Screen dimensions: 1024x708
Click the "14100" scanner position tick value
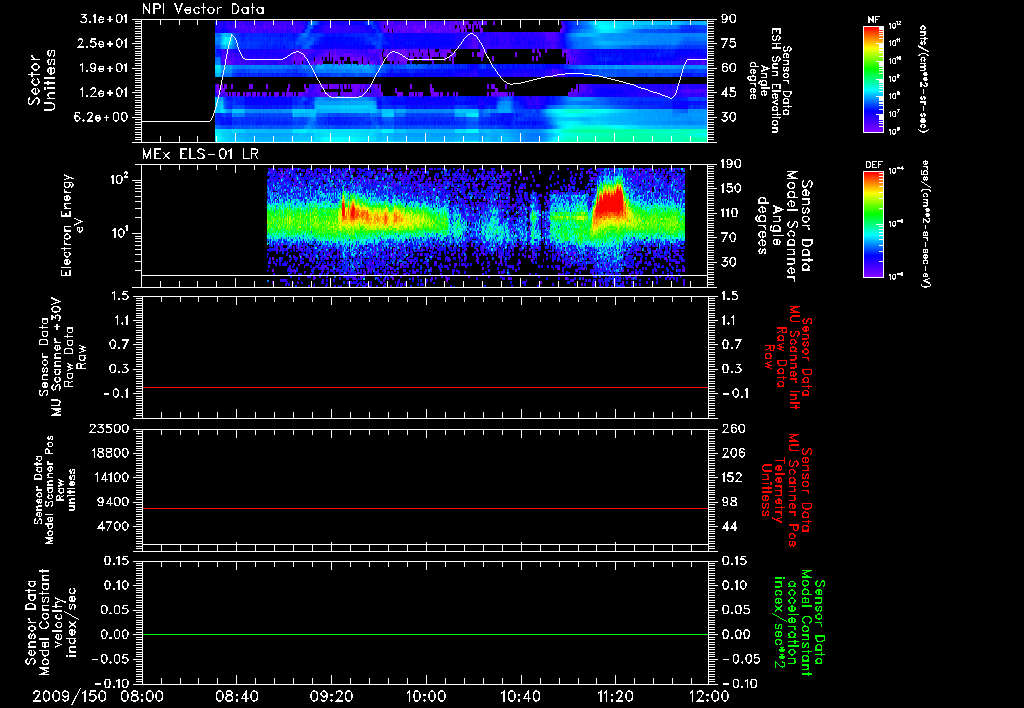109,477
